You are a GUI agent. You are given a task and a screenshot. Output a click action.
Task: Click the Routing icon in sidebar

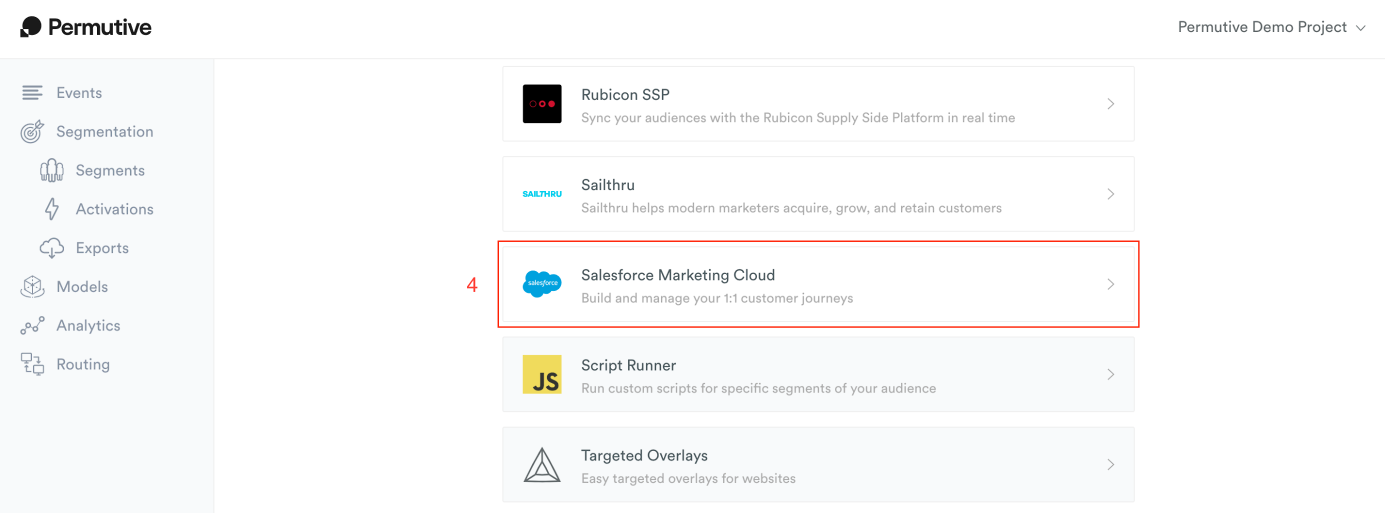pos(32,365)
